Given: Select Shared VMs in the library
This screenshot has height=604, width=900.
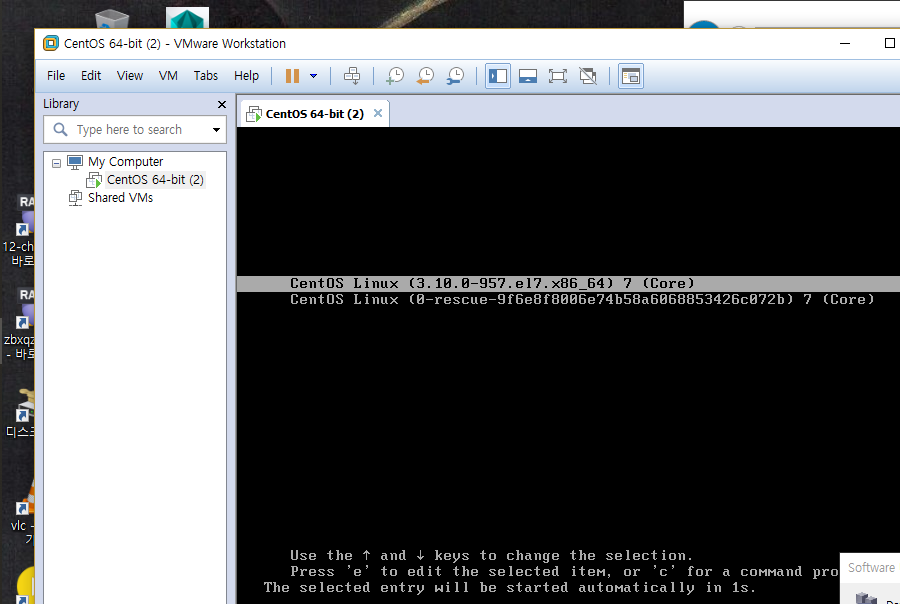Looking at the screenshot, I should (120, 198).
